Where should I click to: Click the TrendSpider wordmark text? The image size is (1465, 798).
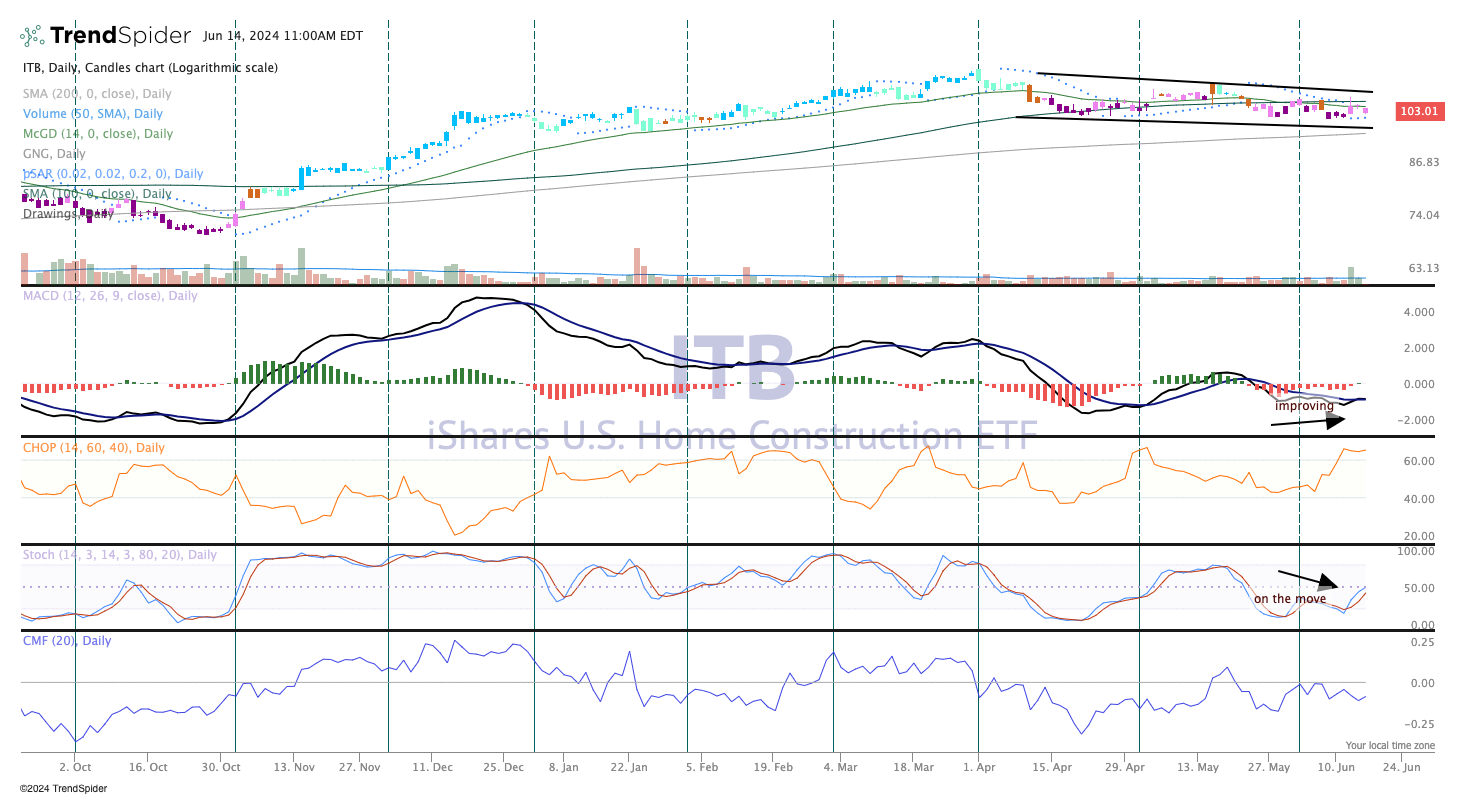[x=120, y=36]
